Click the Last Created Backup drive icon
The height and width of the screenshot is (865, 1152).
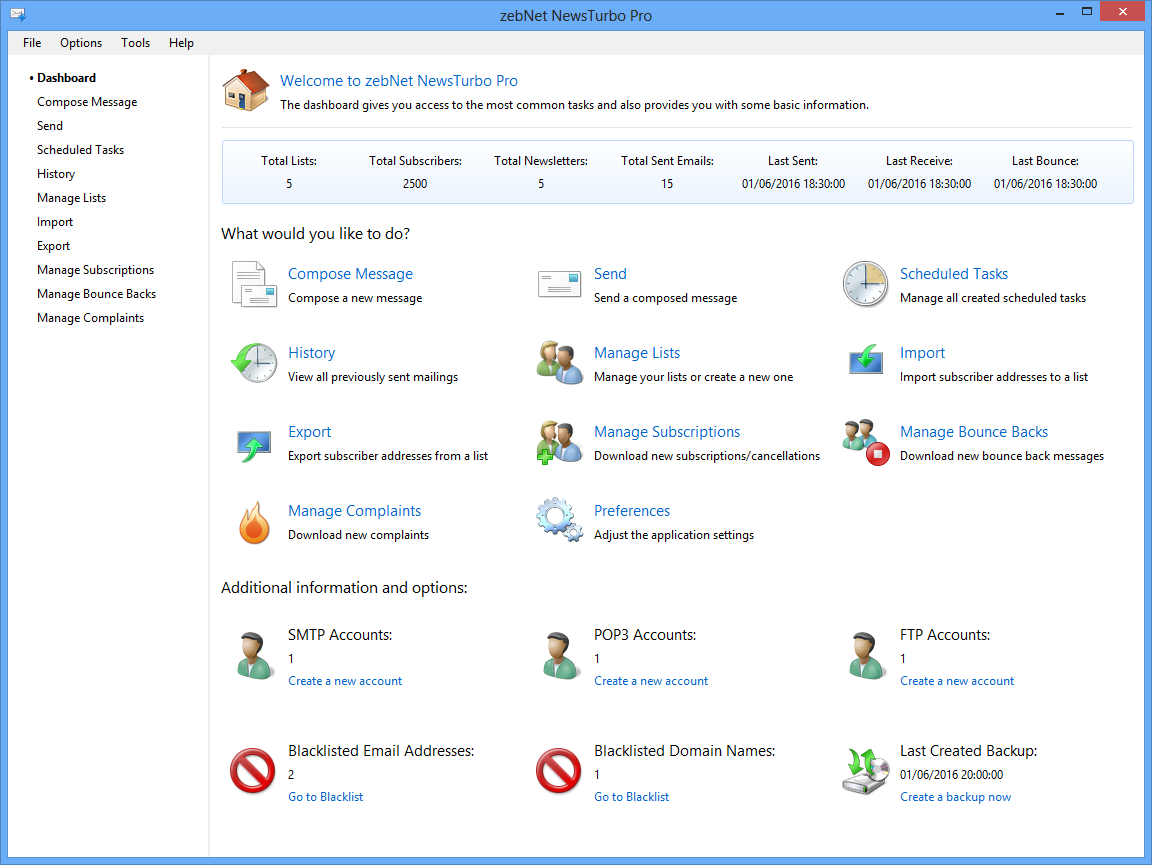(x=865, y=773)
